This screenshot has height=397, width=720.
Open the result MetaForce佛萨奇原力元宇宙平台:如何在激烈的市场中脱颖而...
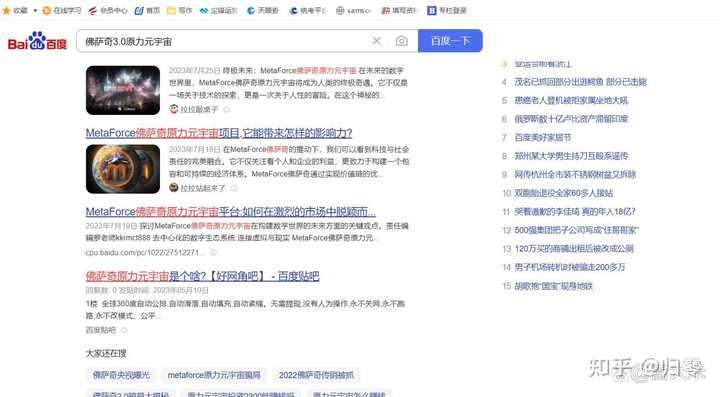[x=231, y=212]
